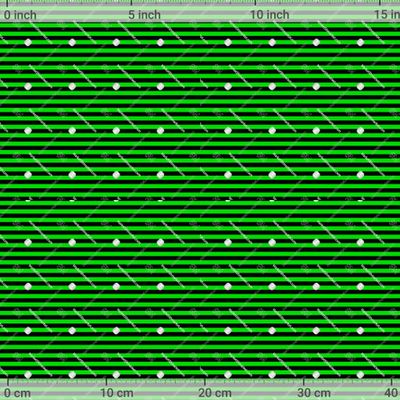400x400 pixels.
Task: Click the white dot nearest below "5 inch"
Action: pyautogui.click(x=160, y=42)
